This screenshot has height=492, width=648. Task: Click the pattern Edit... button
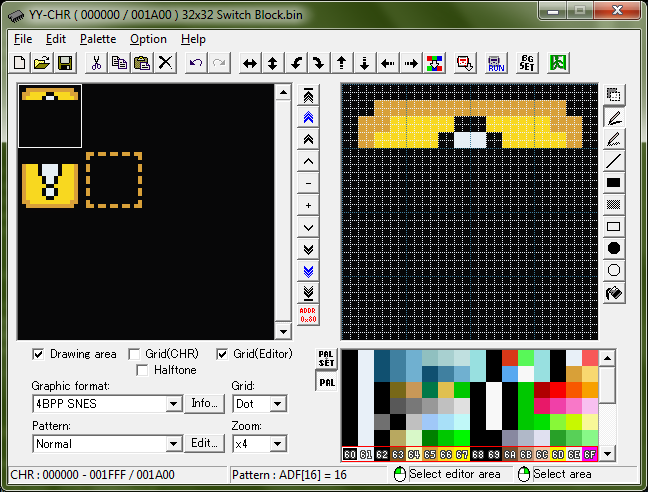[x=204, y=443]
